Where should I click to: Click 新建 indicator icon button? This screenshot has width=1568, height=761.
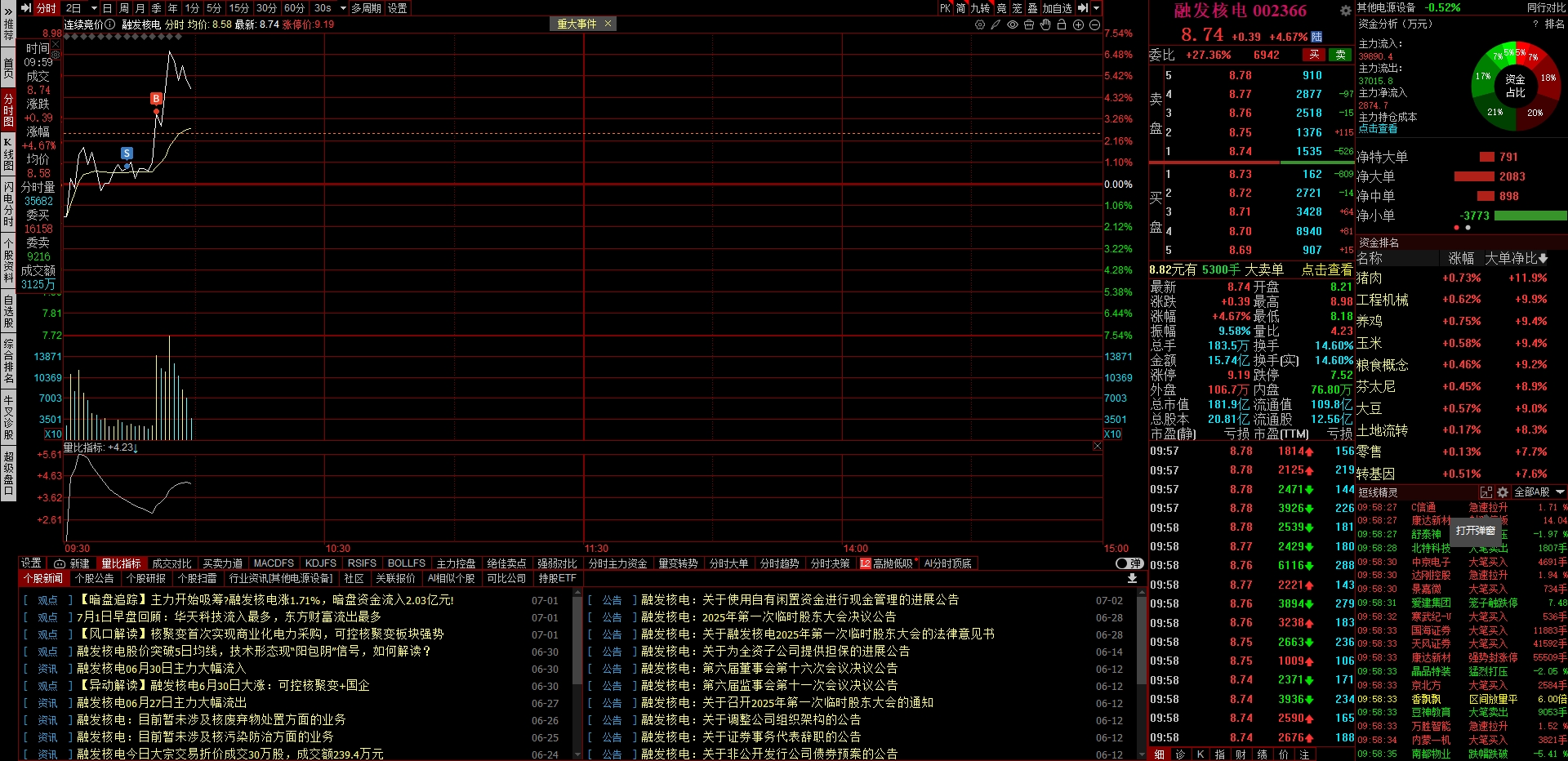[72, 563]
